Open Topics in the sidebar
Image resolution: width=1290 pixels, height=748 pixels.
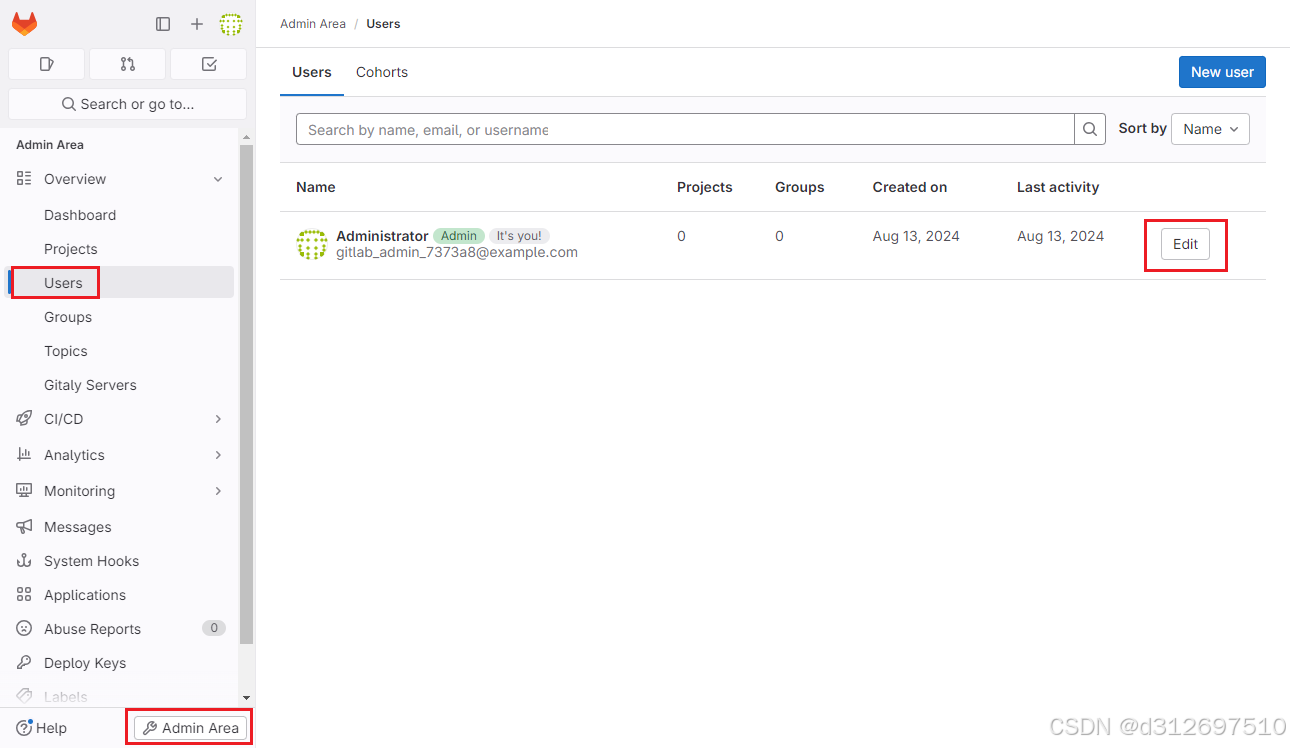pyautogui.click(x=66, y=351)
